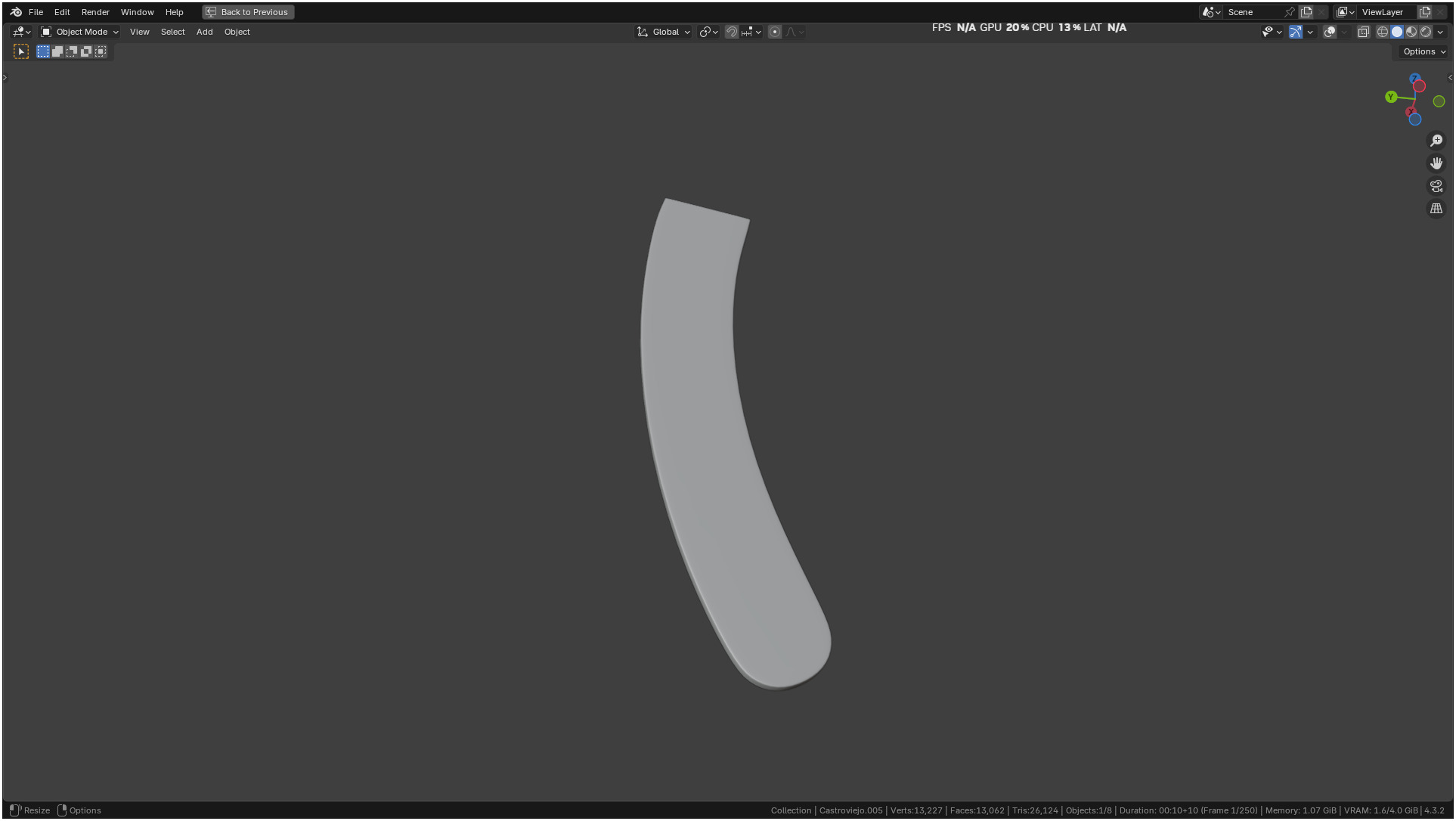Switch to material preview shading
Viewport: 1456px width, 821px height.
[x=1411, y=32]
